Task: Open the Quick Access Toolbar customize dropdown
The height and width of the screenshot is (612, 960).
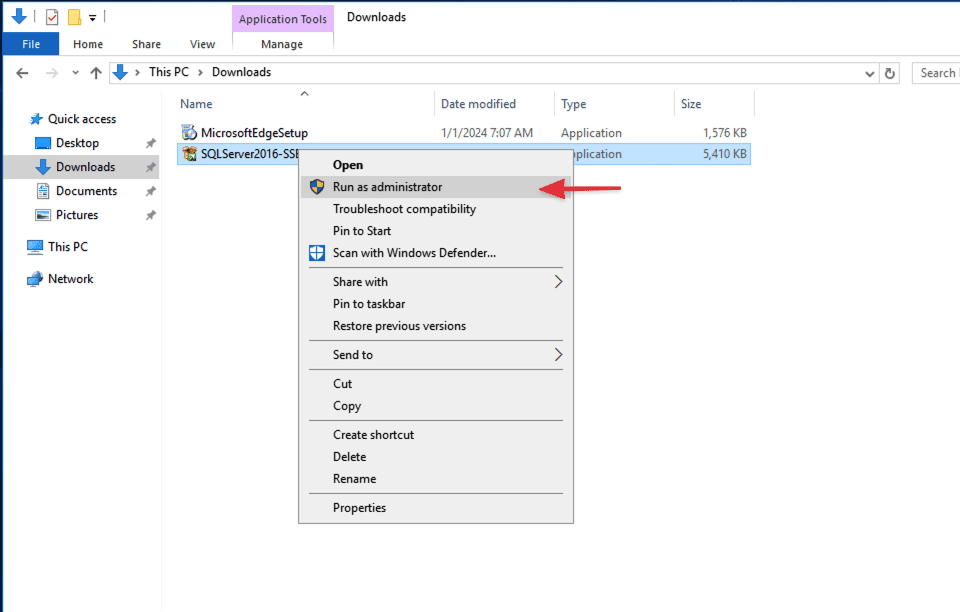Action: pyautogui.click(x=92, y=18)
